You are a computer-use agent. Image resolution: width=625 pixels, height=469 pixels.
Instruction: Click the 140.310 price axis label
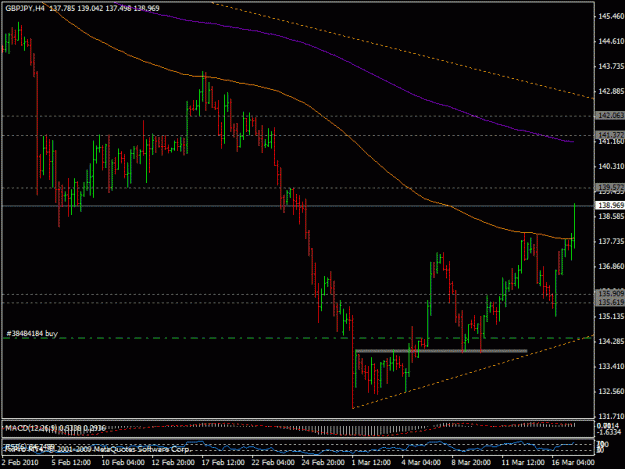[x=611, y=166]
